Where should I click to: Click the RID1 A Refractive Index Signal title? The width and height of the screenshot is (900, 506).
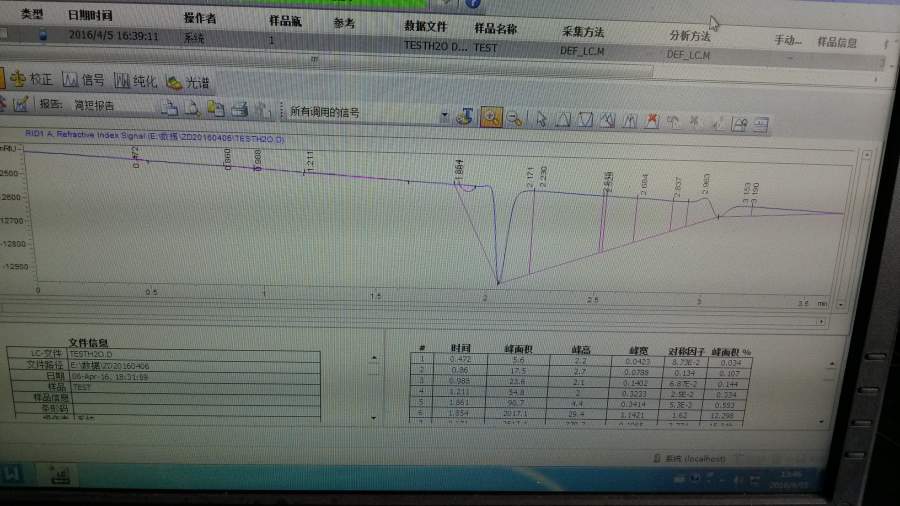[154, 136]
